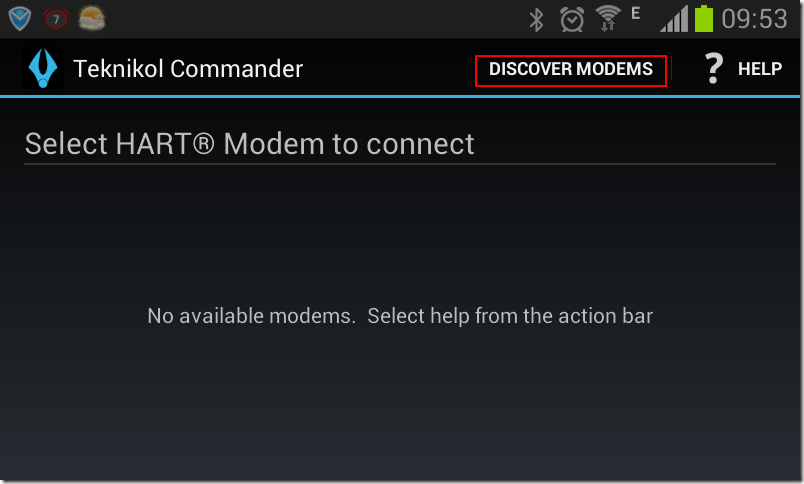Tap the mobile signal strength bars
The width and height of the screenshot is (804, 484).
(x=674, y=19)
